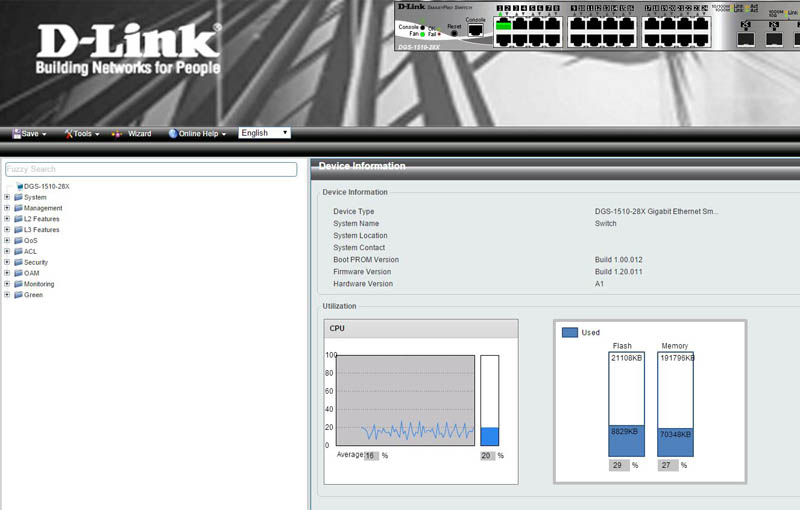The image size is (800, 510).
Task: Click the CPU utilization line graph
Action: coord(406,400)
